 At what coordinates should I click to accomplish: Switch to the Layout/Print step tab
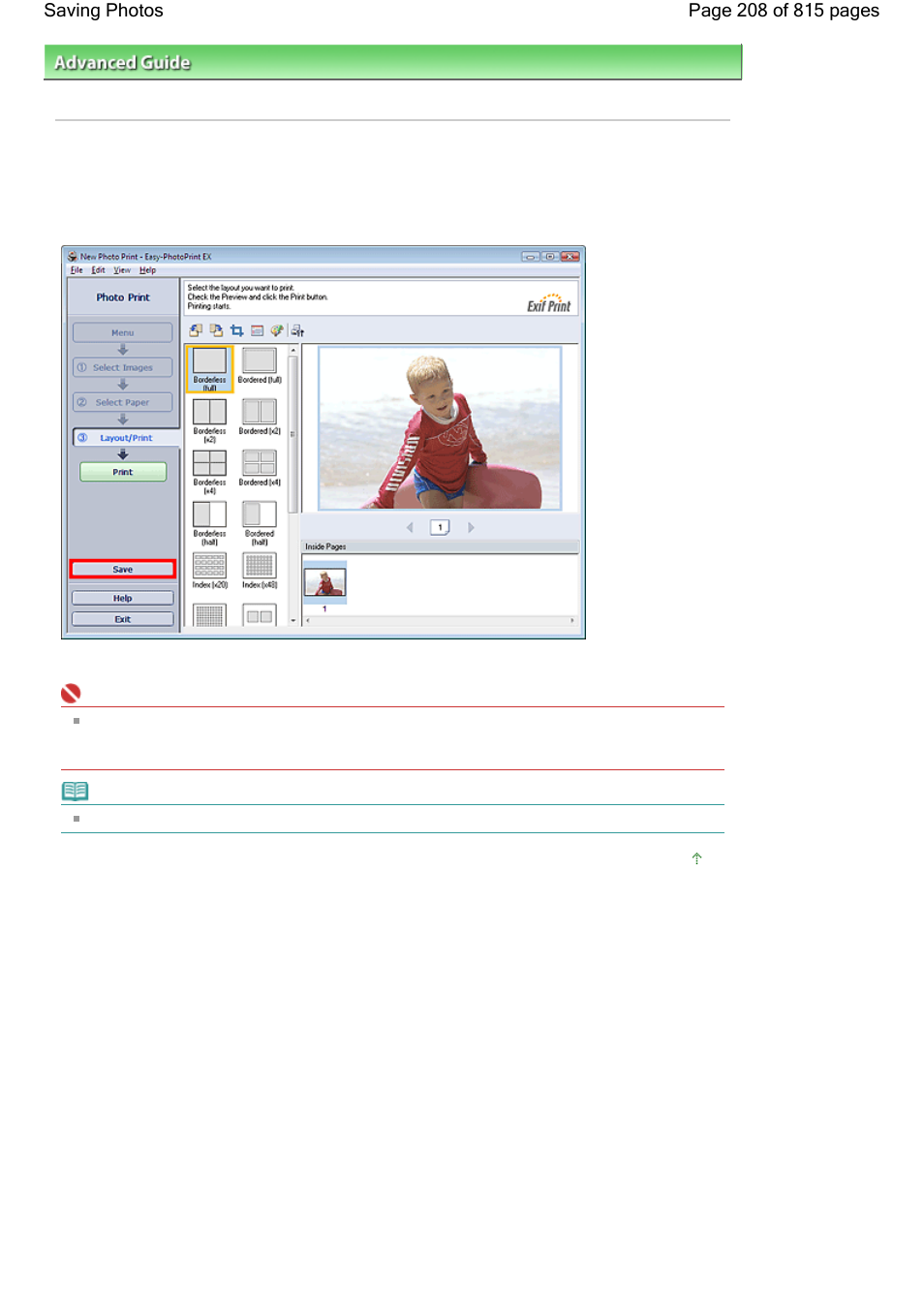[x=126, y=438]
